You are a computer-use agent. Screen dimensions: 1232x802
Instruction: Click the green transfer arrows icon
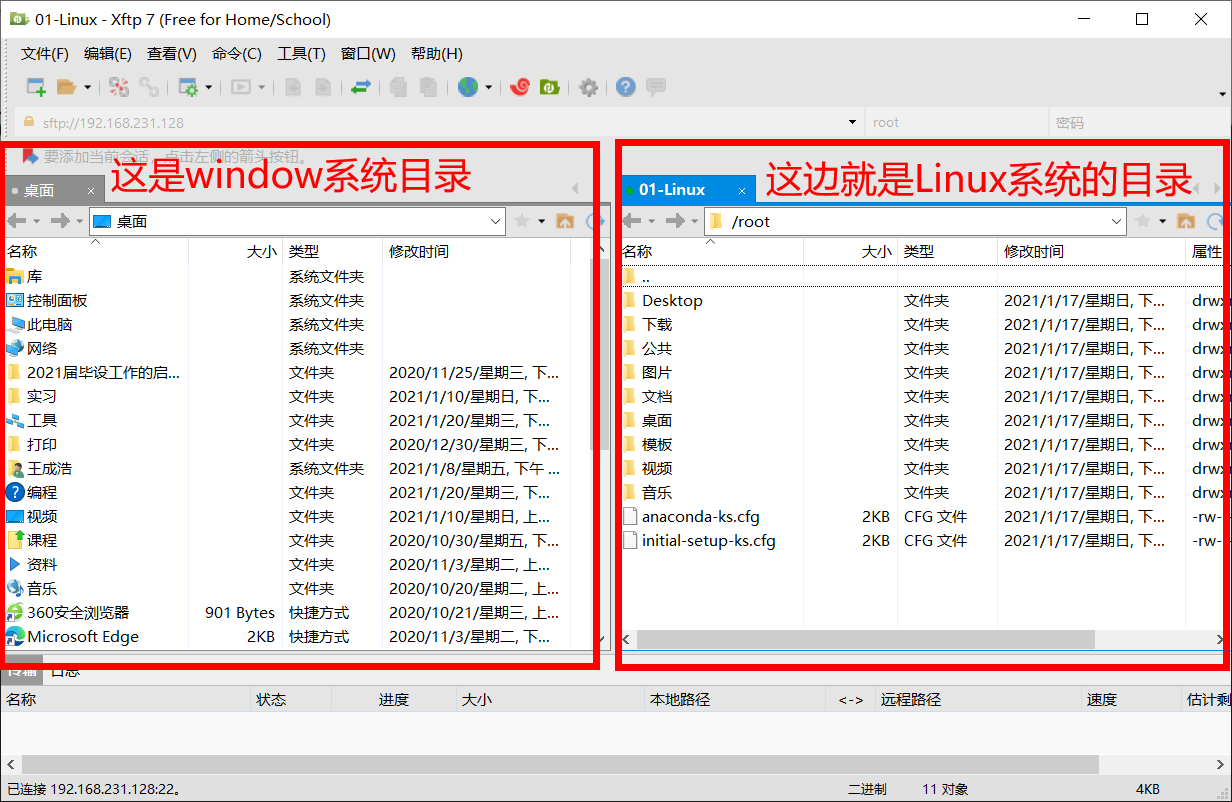pos(361,87)
